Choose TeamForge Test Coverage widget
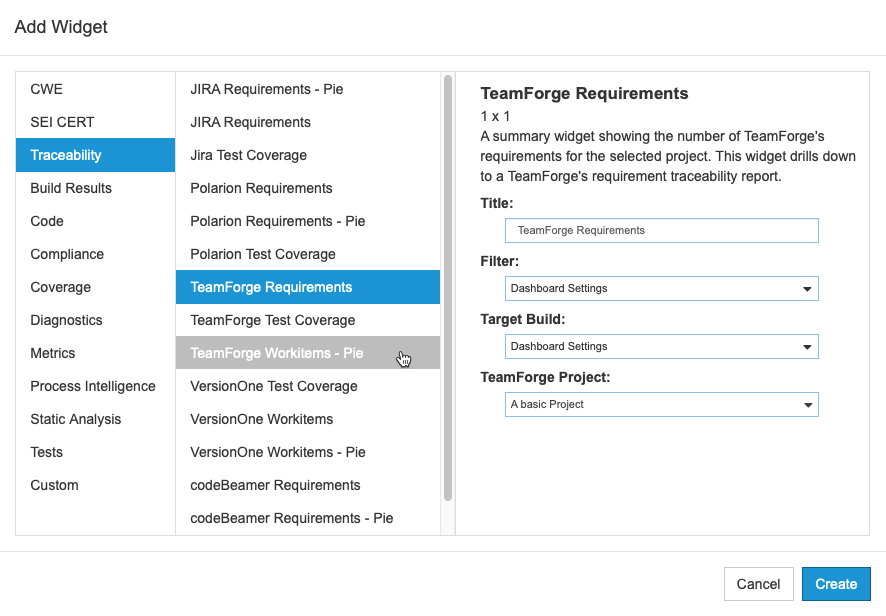Viewport: 886px width, 616px height. (308, 320)
